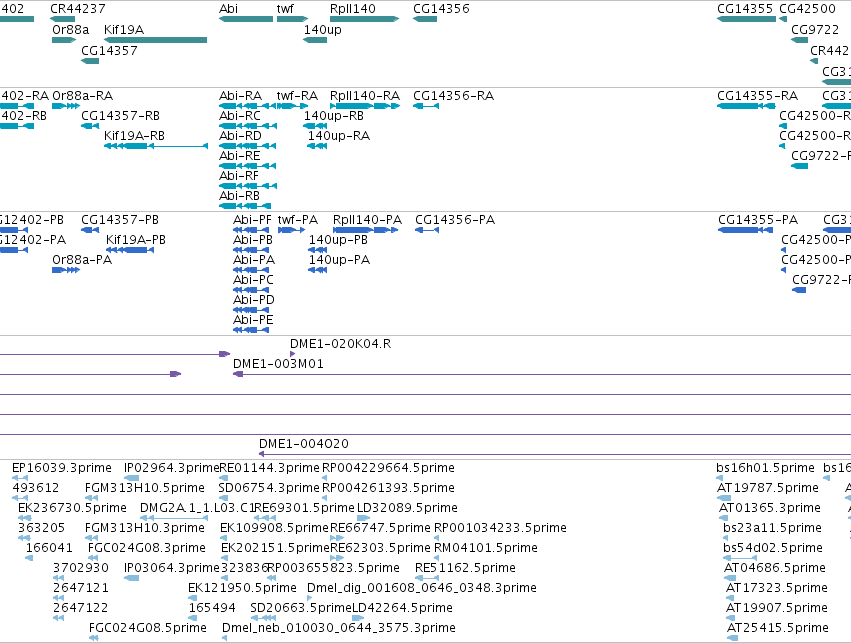This screenshot has width=851, height=643.
Task: Select the 140up-RA transcript label
Action: click(339, 136)
